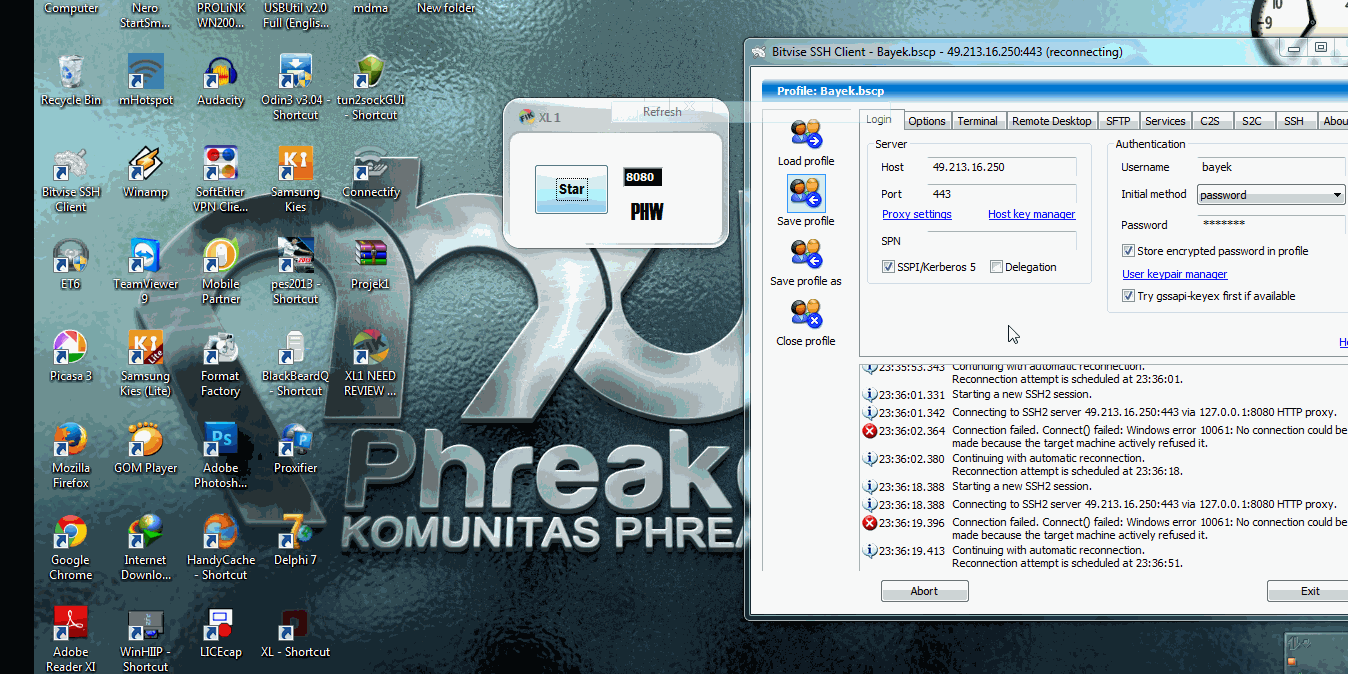The width and height of the screenshot is (1348, 674).
Task: Click the SPN input field
Action: [x=1001, y=241]
